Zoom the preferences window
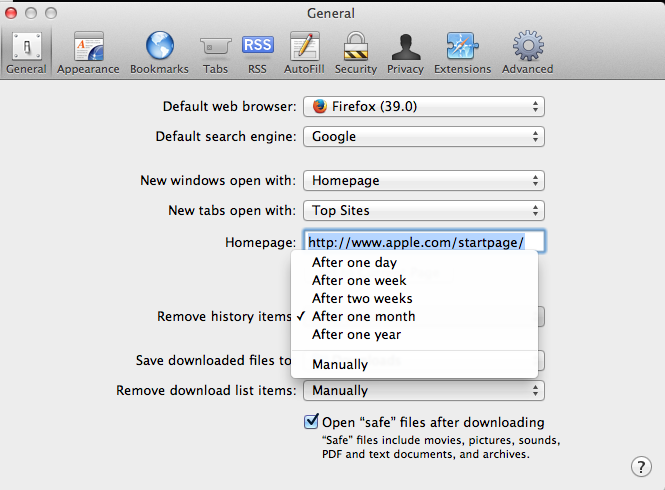 (x=51, y=13)
